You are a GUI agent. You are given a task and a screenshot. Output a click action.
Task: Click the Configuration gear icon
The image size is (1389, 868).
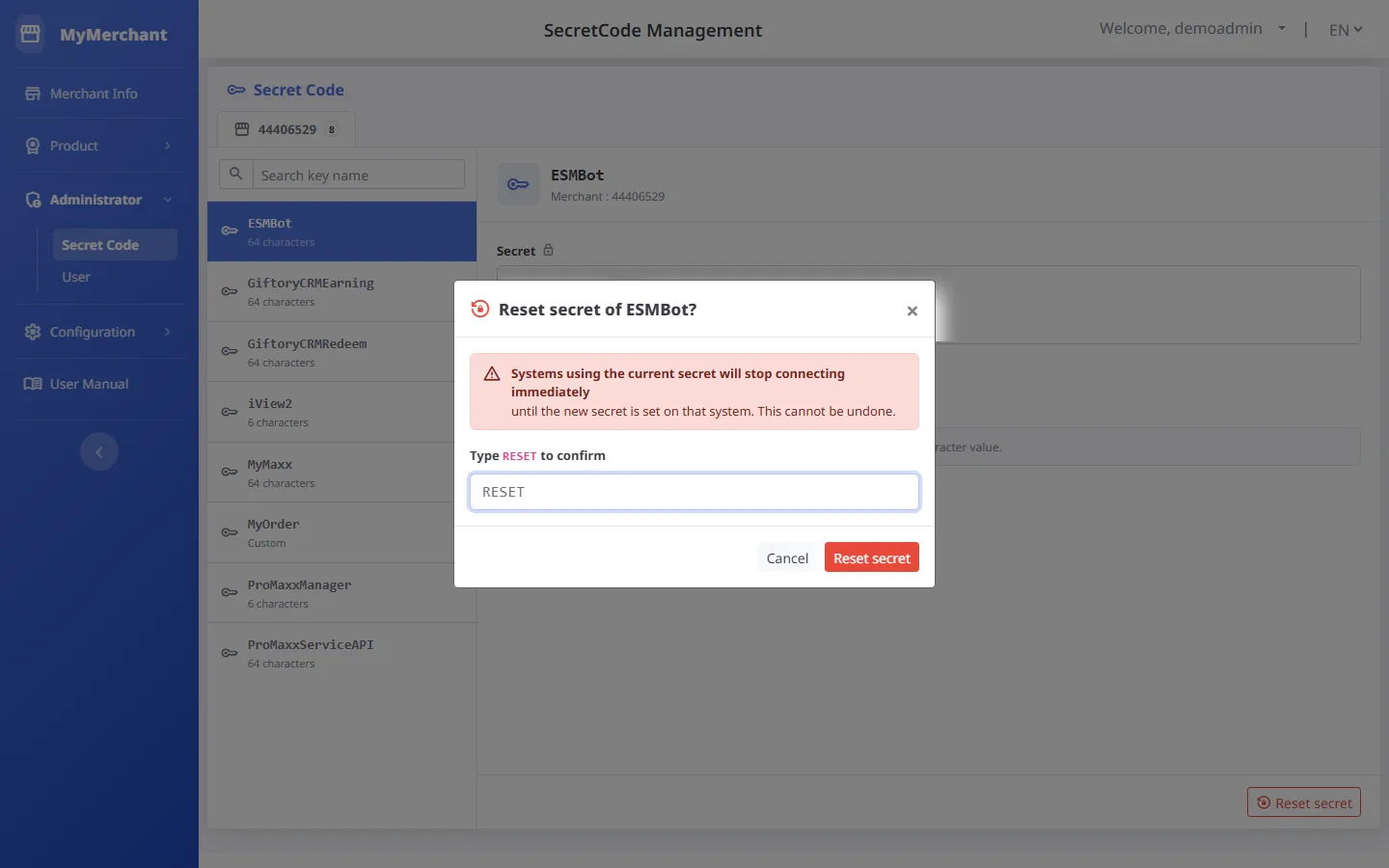[x=33, y=332]
